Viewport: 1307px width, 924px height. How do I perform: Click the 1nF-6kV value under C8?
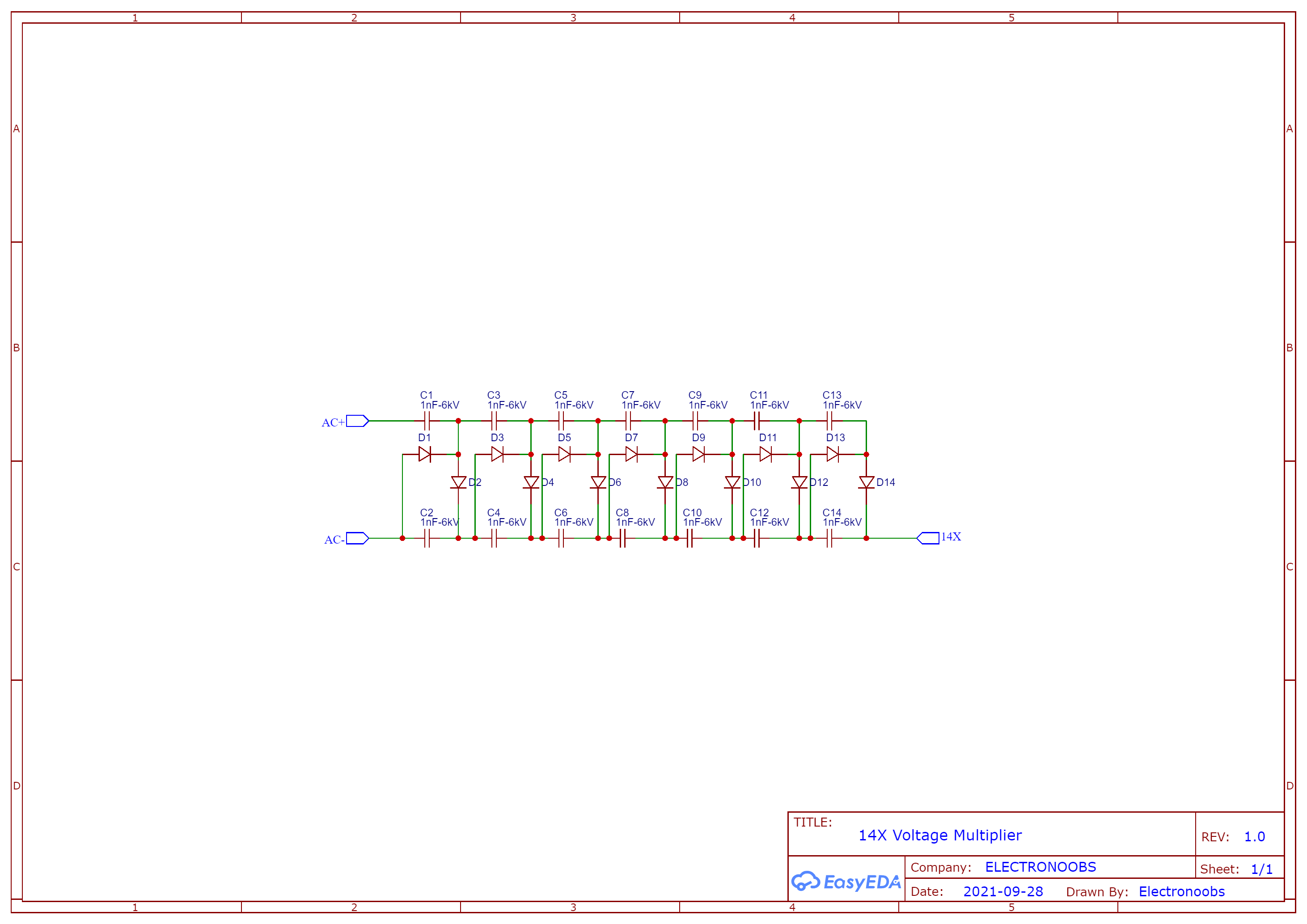coord(635,522)
